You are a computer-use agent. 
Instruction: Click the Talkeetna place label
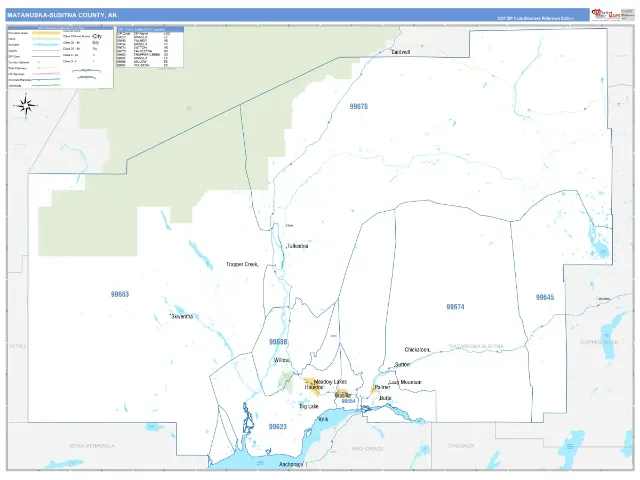pos(298,246)
